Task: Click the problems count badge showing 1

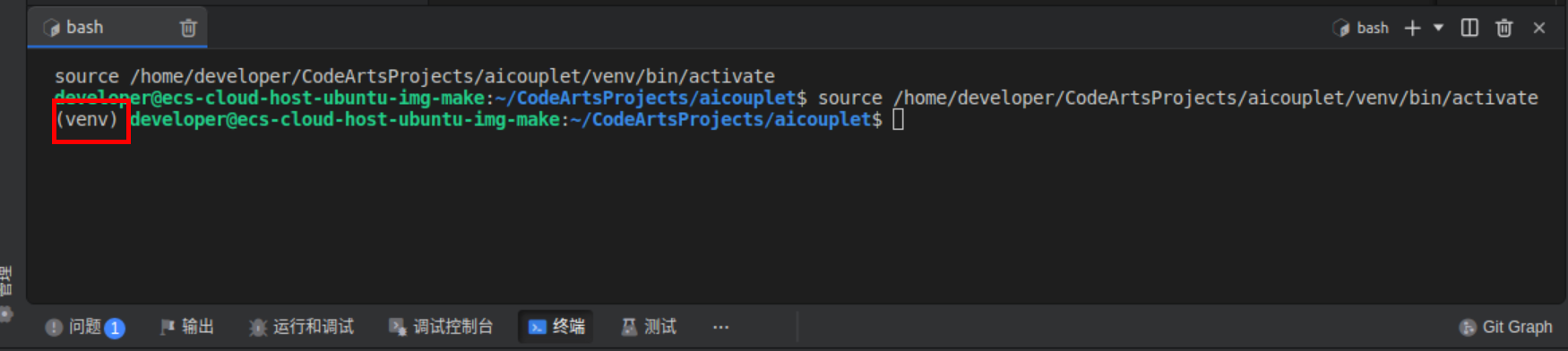Action: pos(115,328)
